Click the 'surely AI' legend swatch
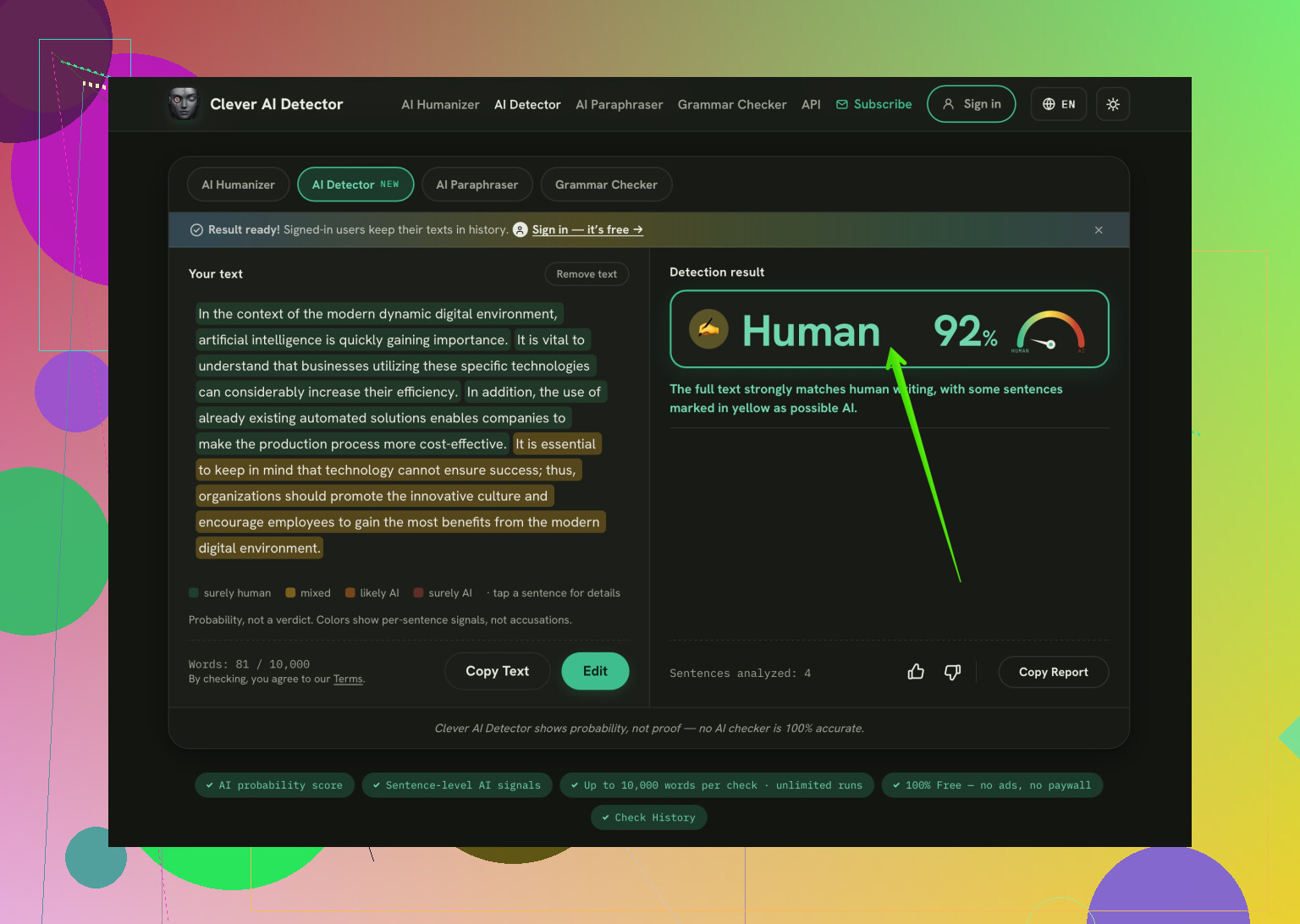1300x924 pixels. coord(418,592)
